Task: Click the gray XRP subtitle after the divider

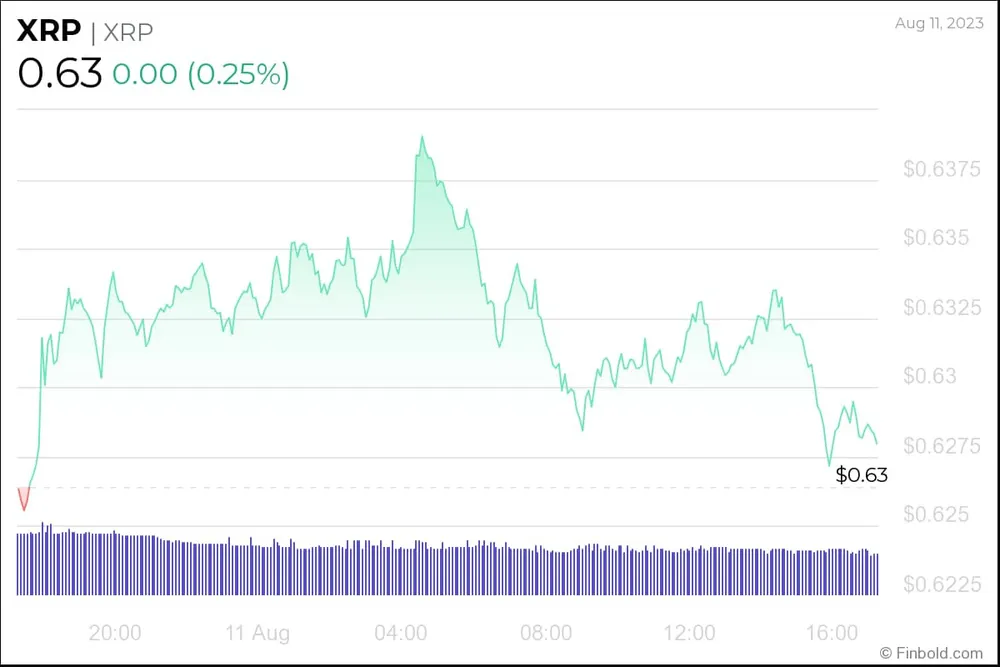Action: coord(127,33)
